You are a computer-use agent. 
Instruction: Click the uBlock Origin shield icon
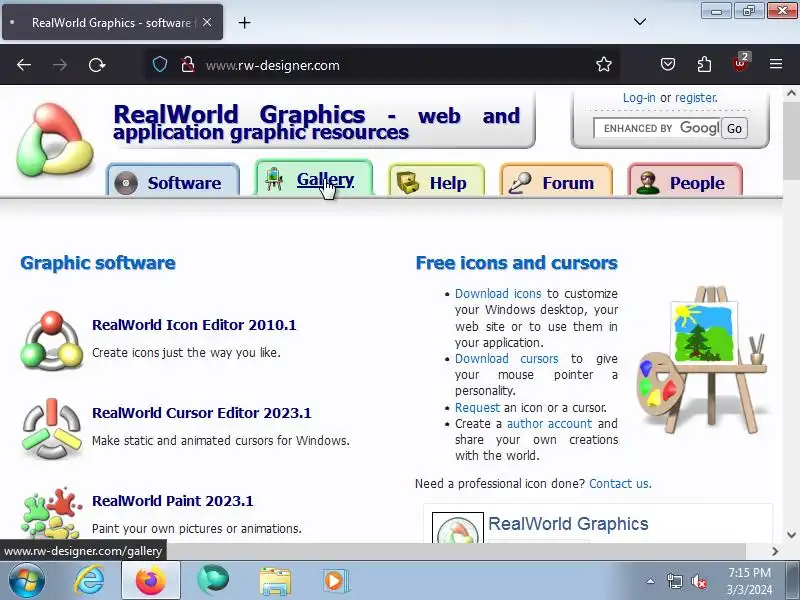pos(740,63)
